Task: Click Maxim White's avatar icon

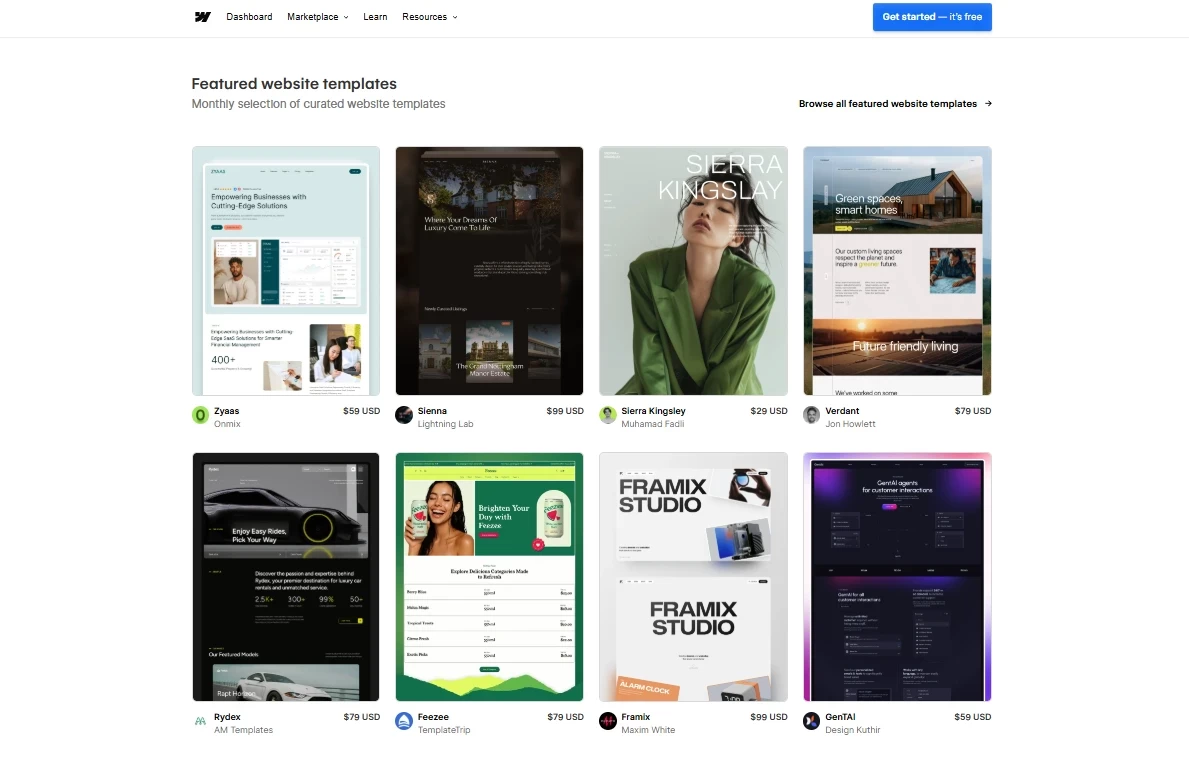Action: (x=608, y=721)
